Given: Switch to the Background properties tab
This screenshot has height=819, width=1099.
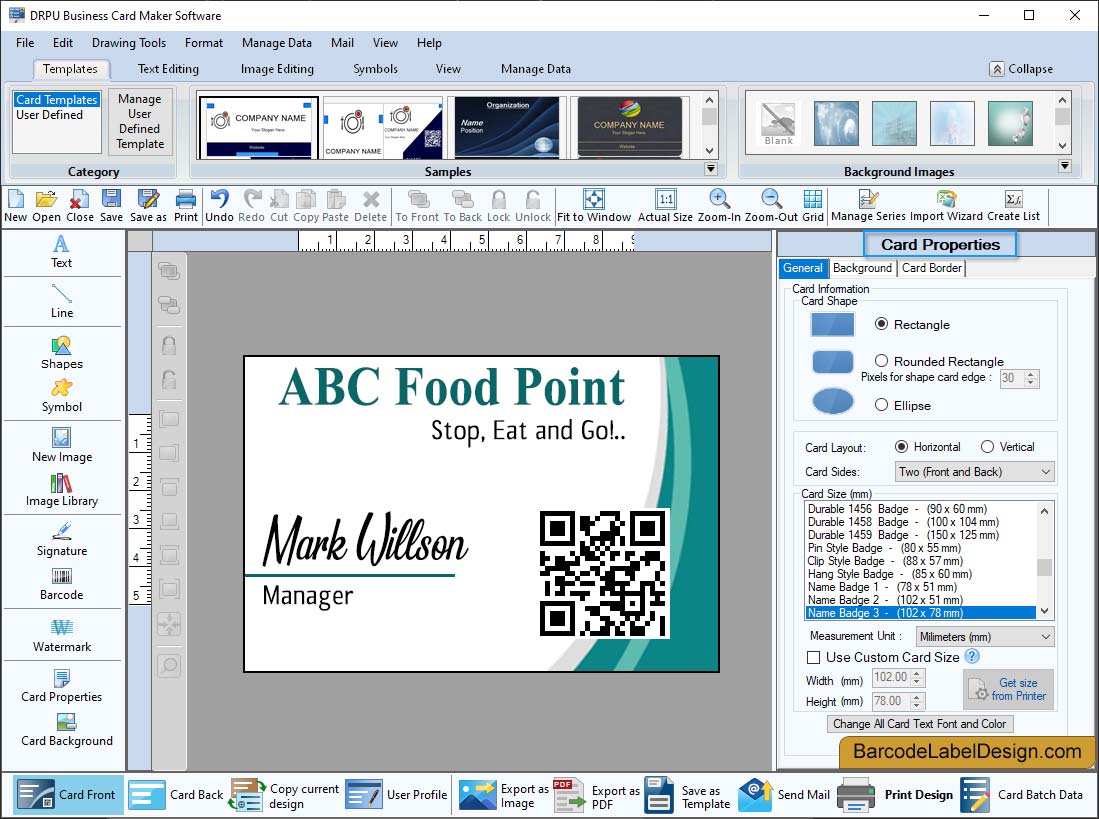Looking at the screenshot, I should click(x=862, y=268).
